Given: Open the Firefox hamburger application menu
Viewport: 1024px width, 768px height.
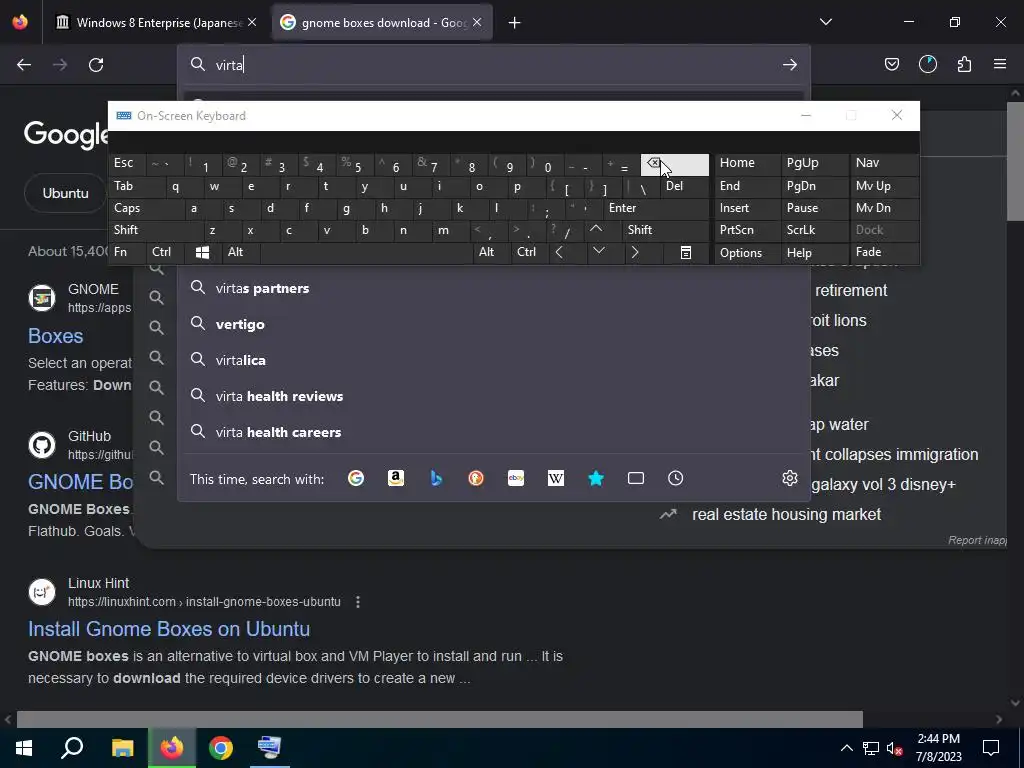Looking at the screenshot, I should [1000, 64].
